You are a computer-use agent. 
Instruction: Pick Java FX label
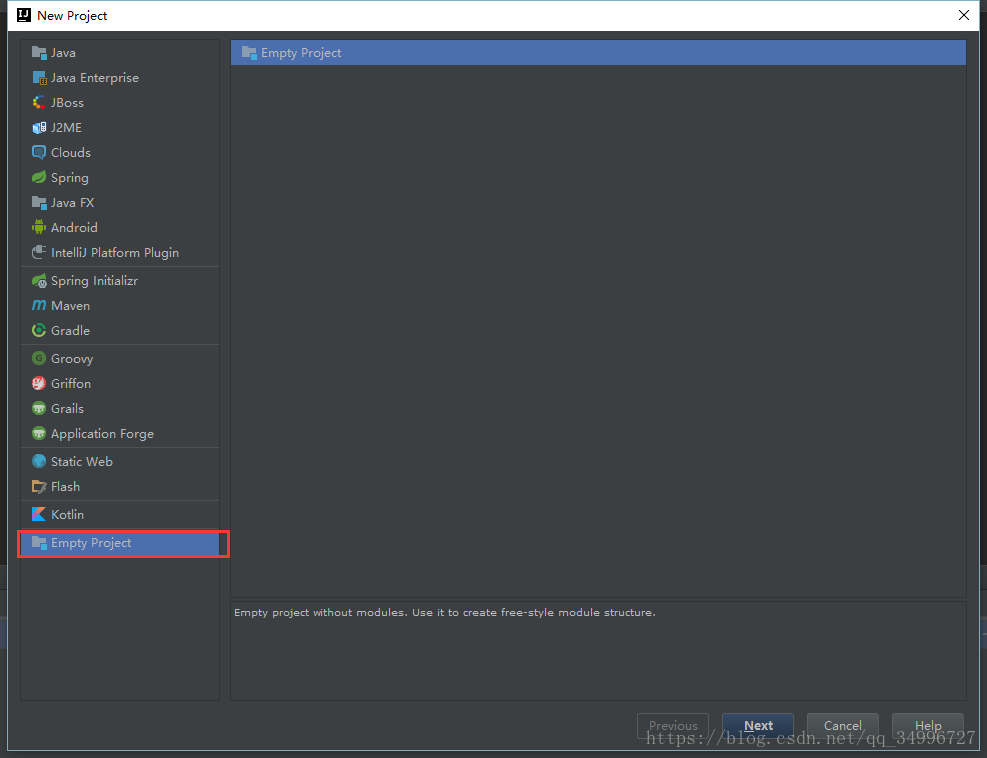[72, 203]
